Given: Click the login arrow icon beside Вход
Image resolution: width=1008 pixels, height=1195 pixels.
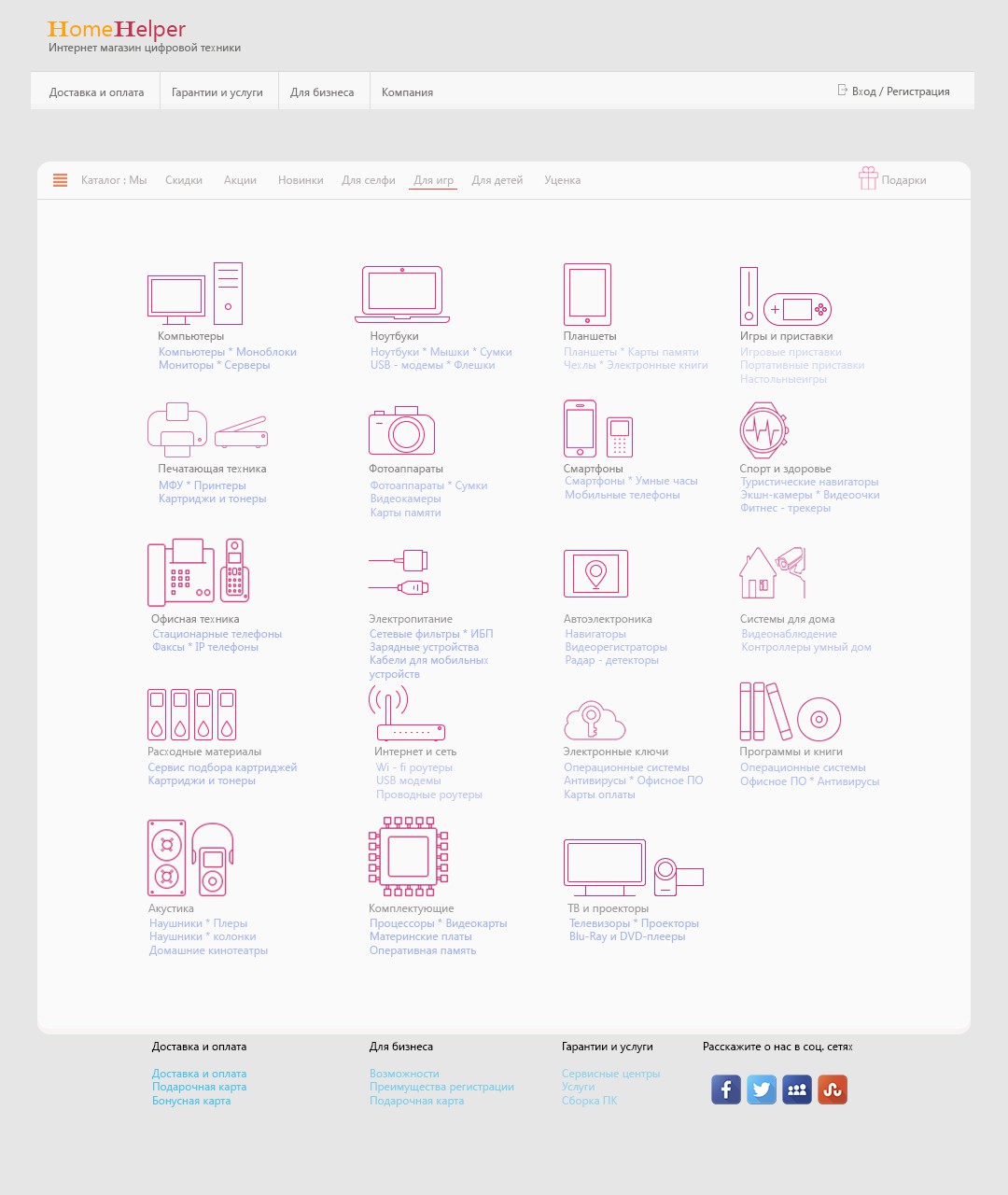Looking at the screenshot, I should (x=842, y=91).
